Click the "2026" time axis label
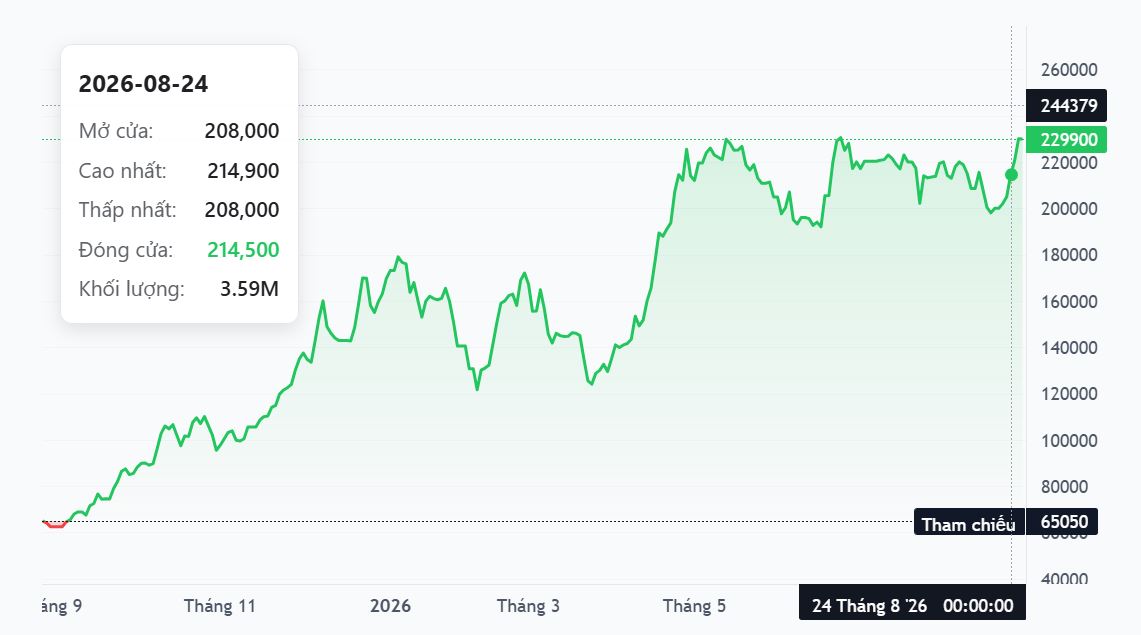Image resolution: width=1141 pixels, height=635 pixels. point(390,606)
